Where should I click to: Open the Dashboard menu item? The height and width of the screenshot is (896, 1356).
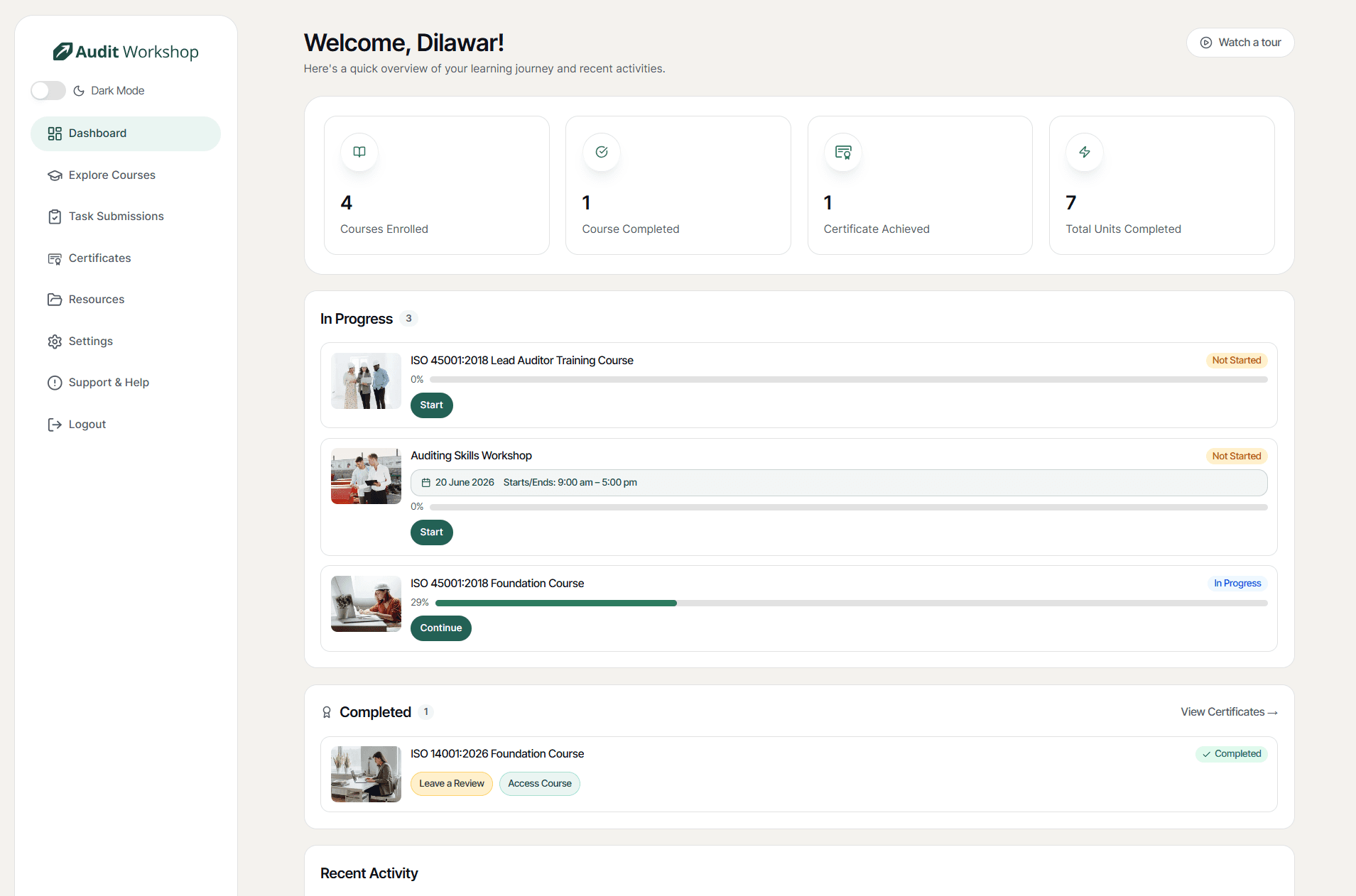[x=126, y=133]
